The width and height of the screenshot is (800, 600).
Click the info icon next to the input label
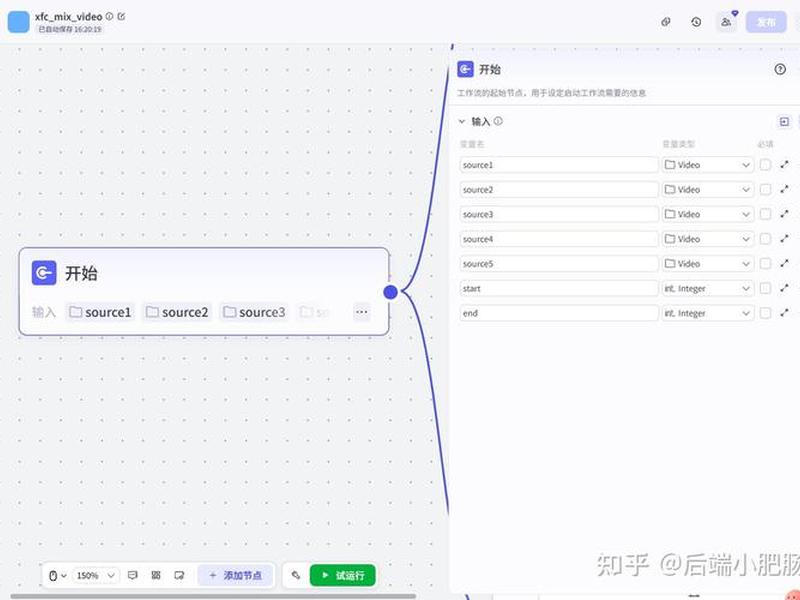498,121
